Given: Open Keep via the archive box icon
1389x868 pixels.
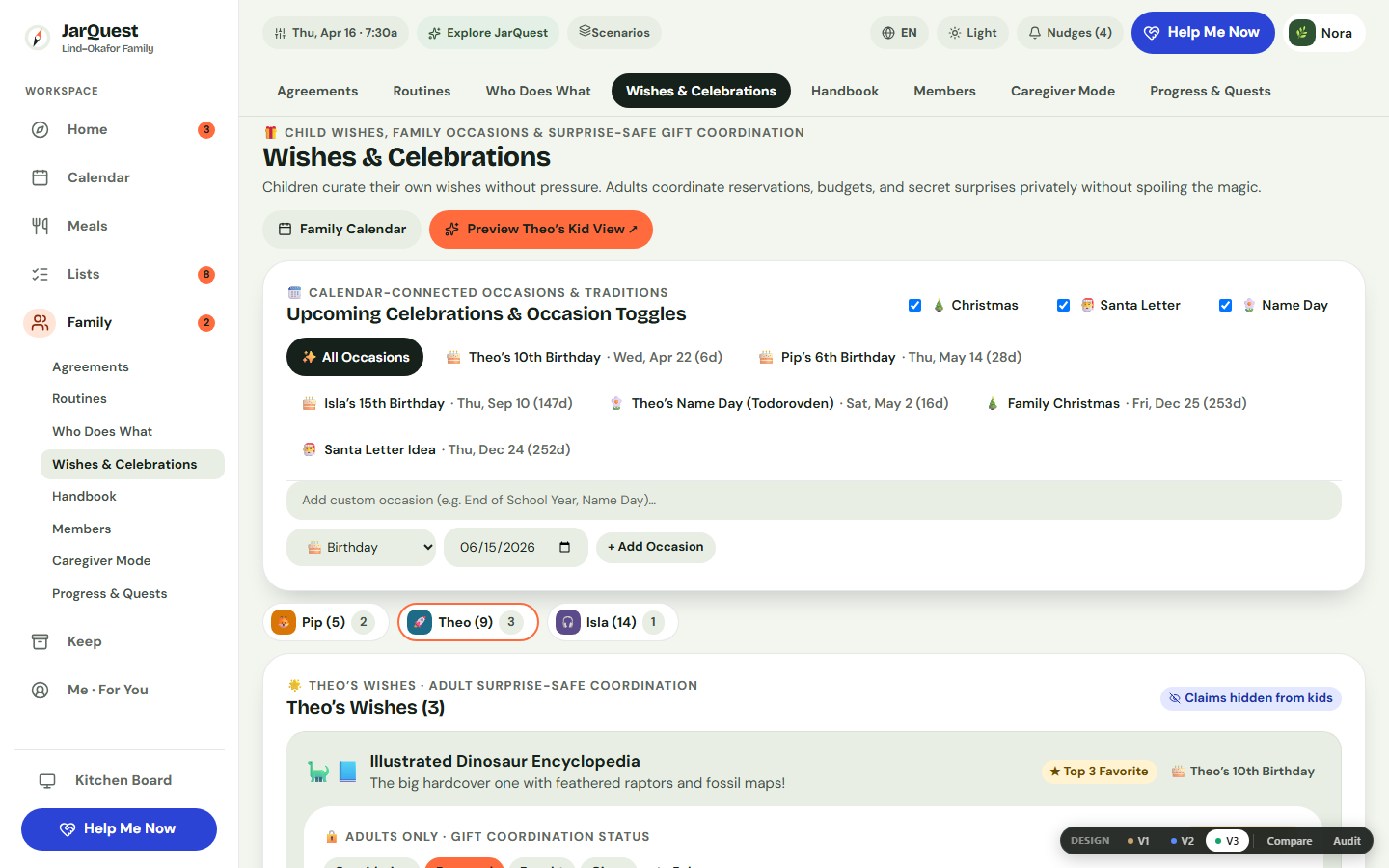Looking at the screenshot, I should [40, 641].
